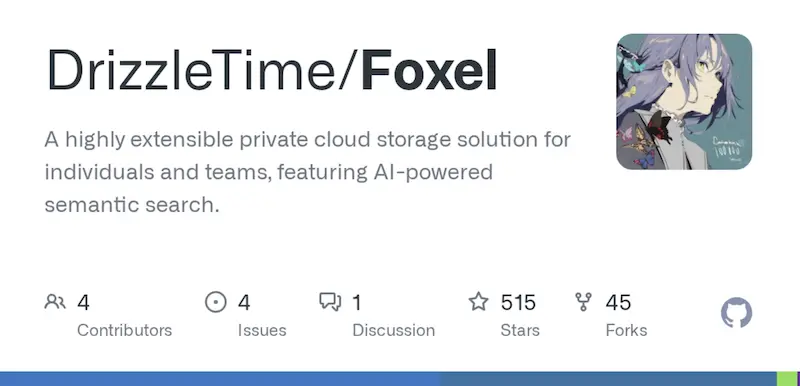Click the darker blue language bar segment

pos(609,379)
